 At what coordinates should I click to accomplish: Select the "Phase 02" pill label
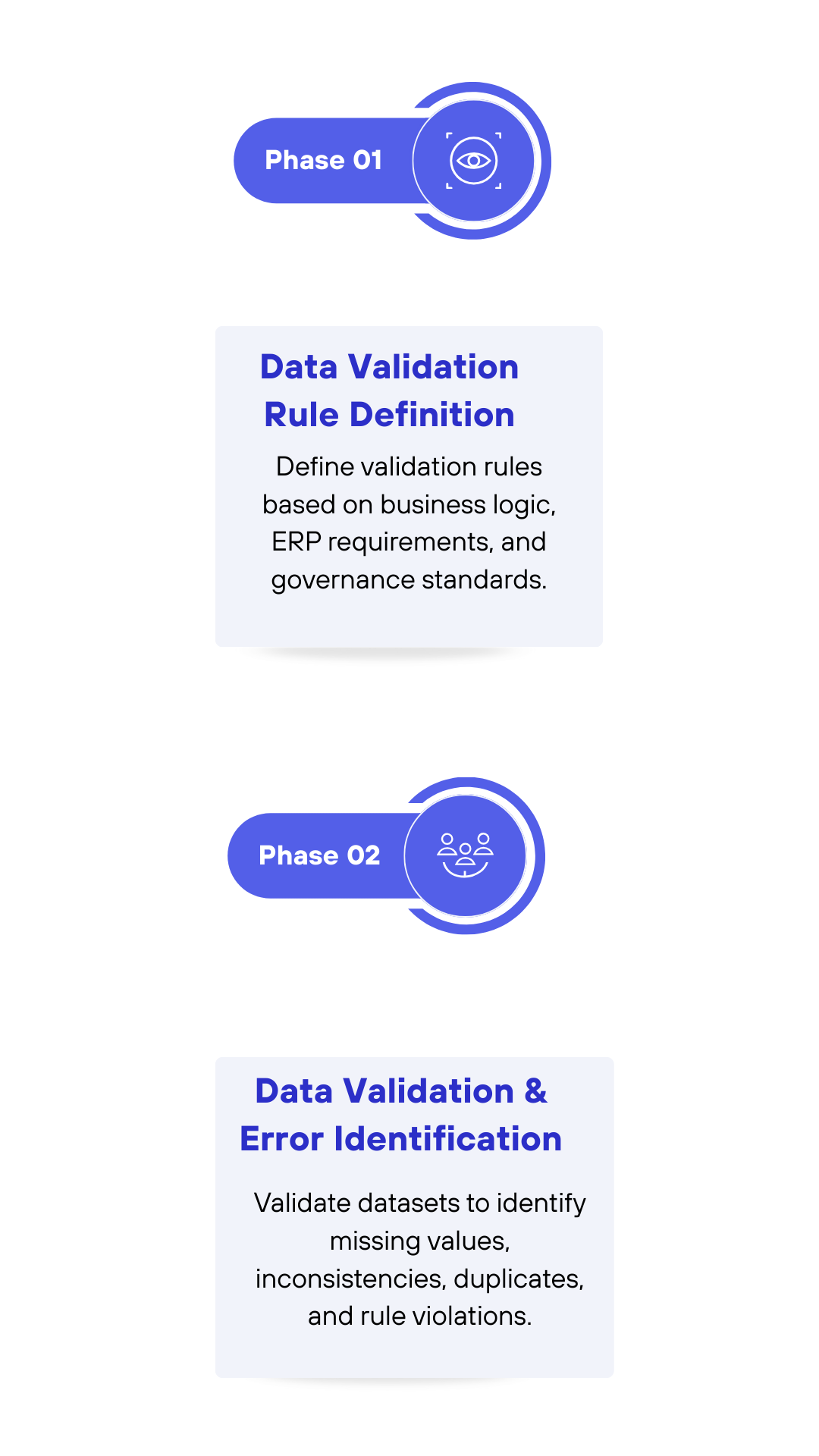point(319,855)
